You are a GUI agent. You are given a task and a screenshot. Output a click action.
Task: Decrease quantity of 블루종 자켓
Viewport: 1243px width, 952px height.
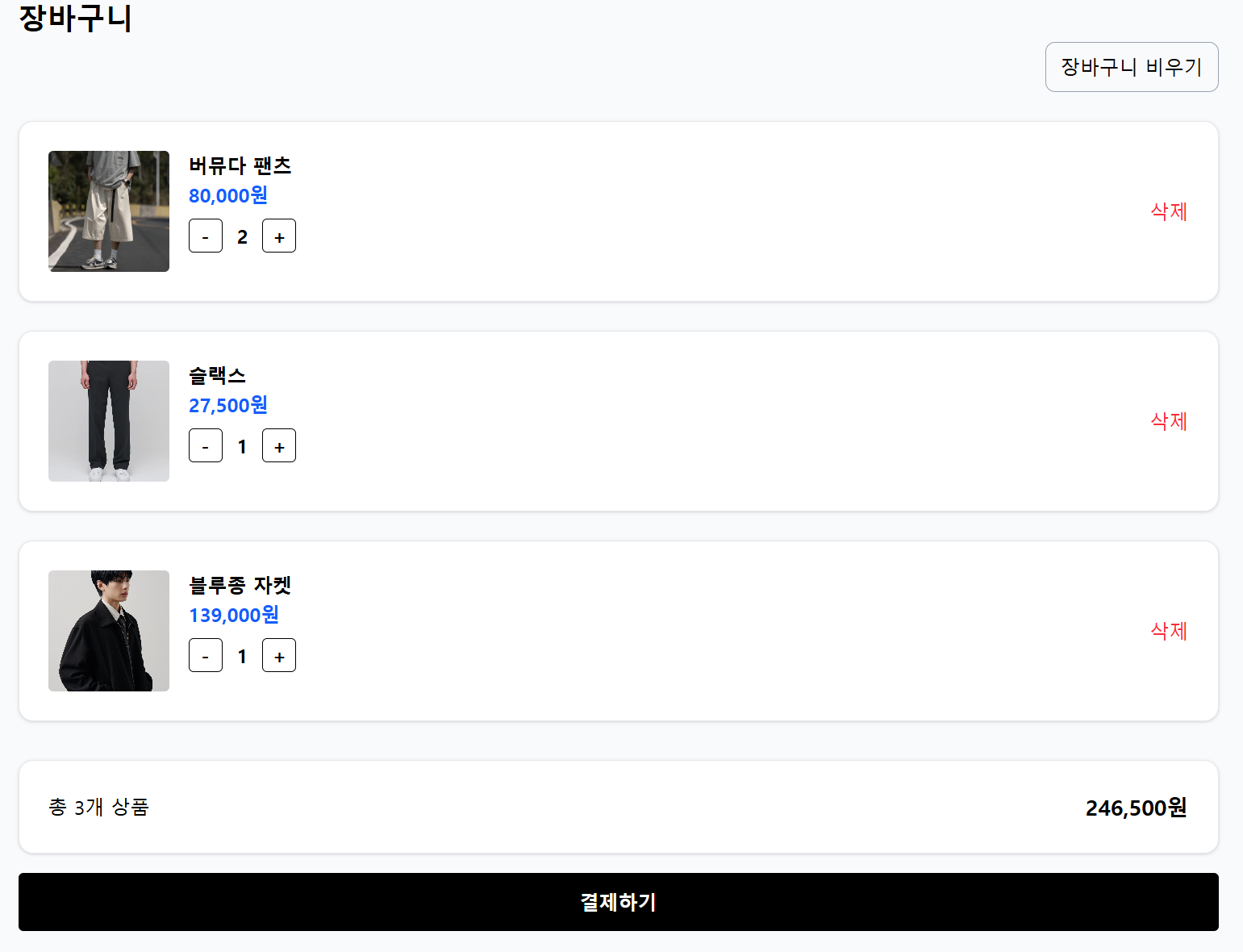tap(206, 655)
